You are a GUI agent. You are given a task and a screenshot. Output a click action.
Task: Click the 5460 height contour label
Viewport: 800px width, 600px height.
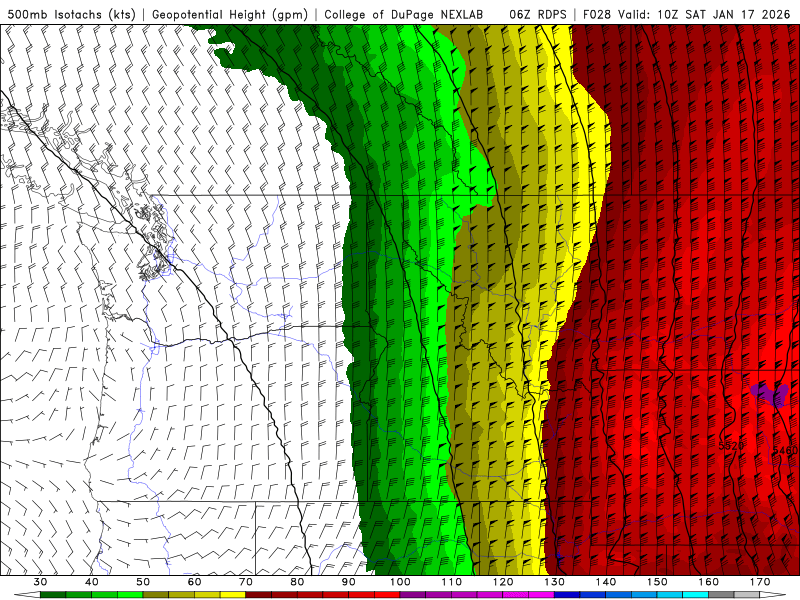click(x=786, y=451)
